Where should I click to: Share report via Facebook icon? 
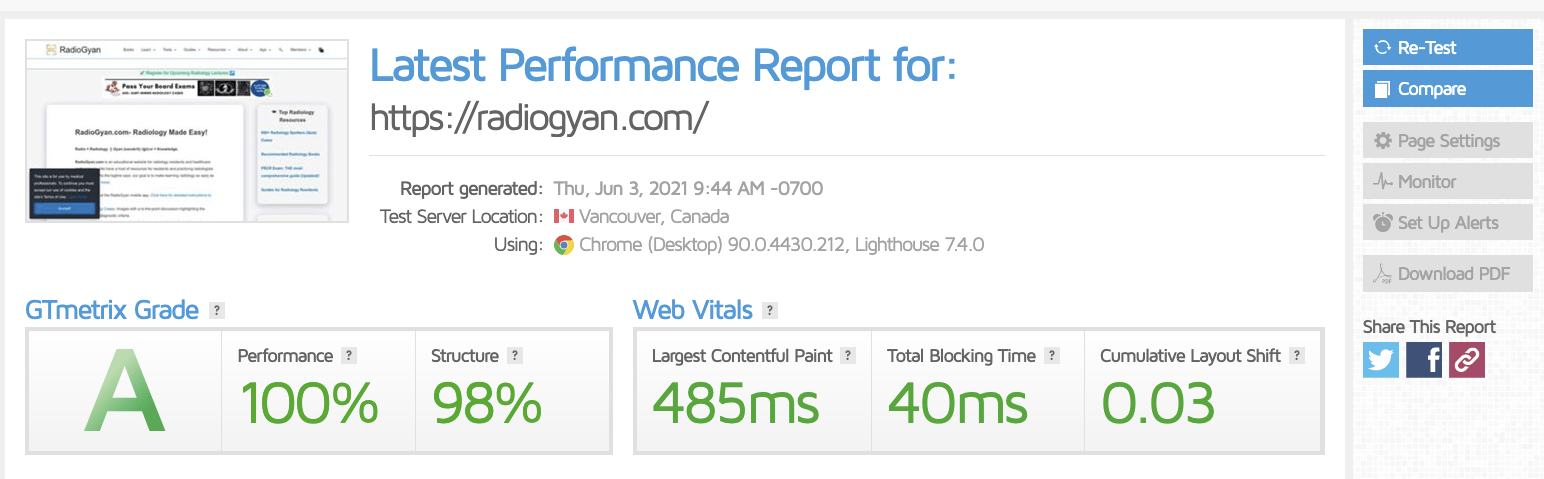(1424, 360)
